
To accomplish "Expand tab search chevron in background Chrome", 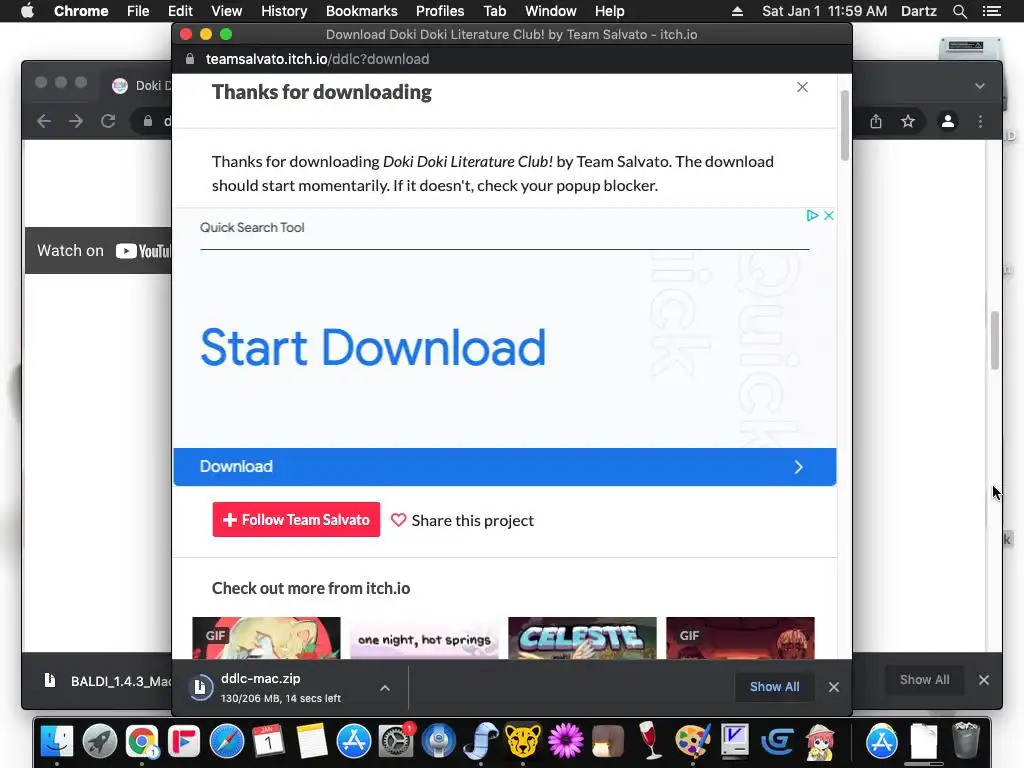I will coord(980,86).
